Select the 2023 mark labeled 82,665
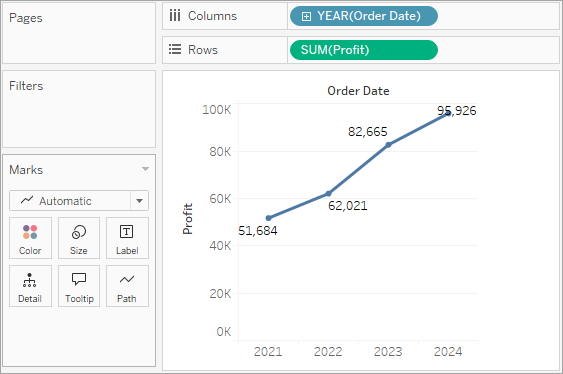This screenshot has height=374, width=563. click(388, 145)
